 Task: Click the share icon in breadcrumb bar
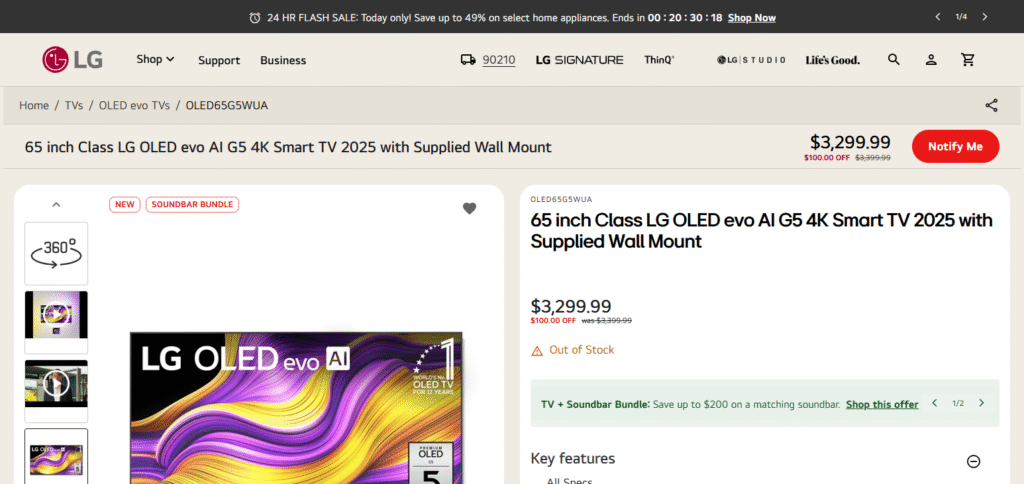991,105
